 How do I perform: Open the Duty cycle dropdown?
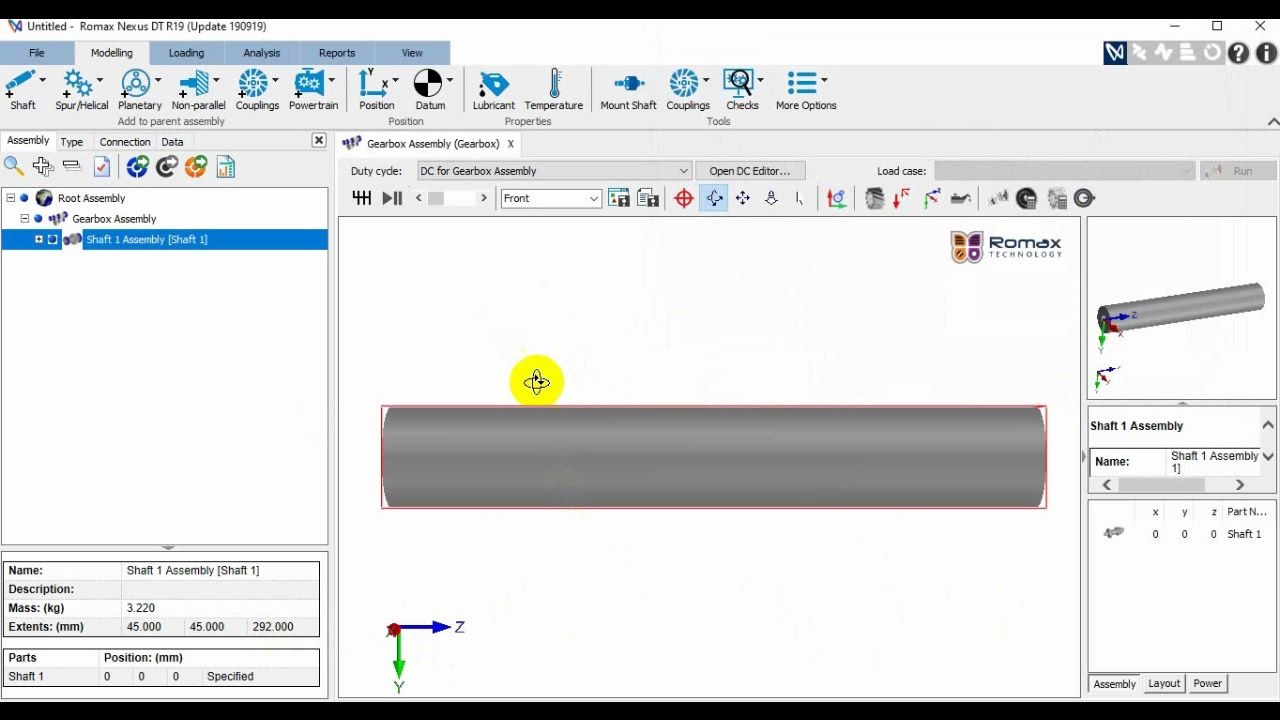click(554, 171)
